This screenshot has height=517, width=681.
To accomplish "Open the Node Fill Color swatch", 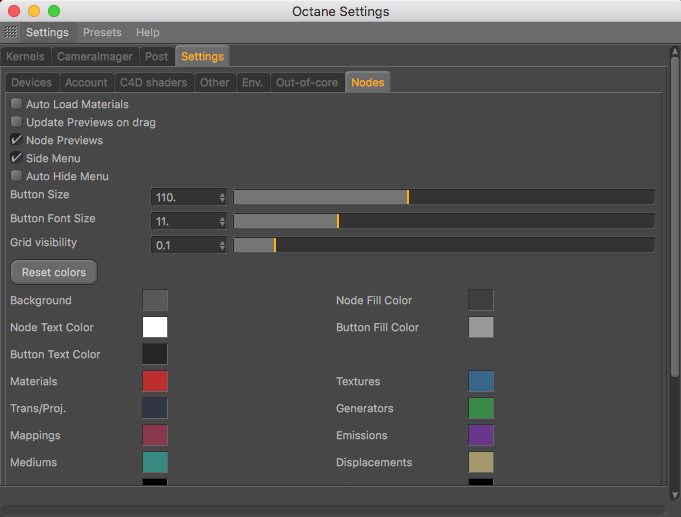I will [481, 300].
